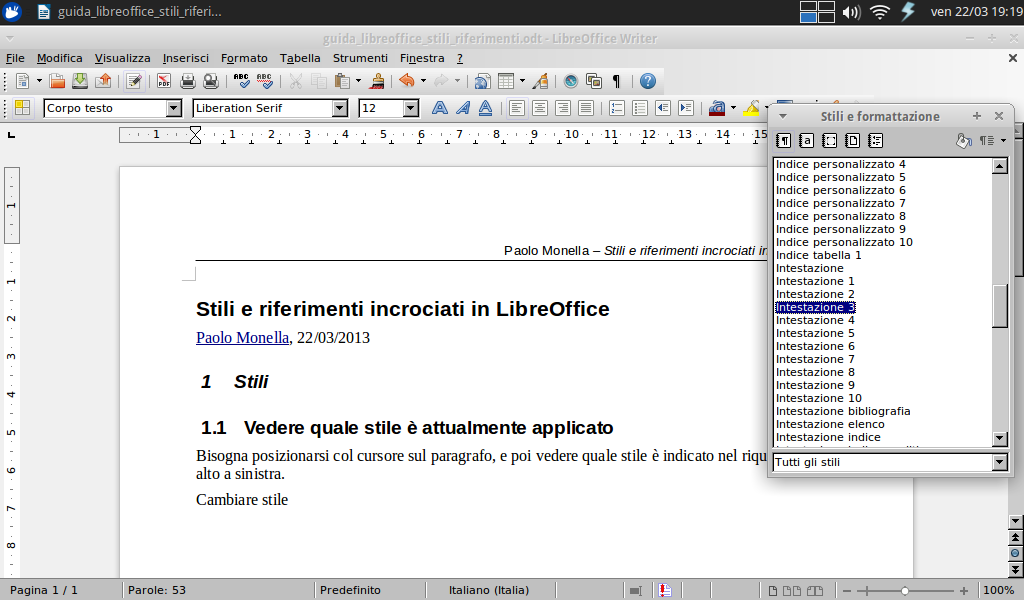Apply font color swatch to text
The image size is (1024, 600).
716,108
